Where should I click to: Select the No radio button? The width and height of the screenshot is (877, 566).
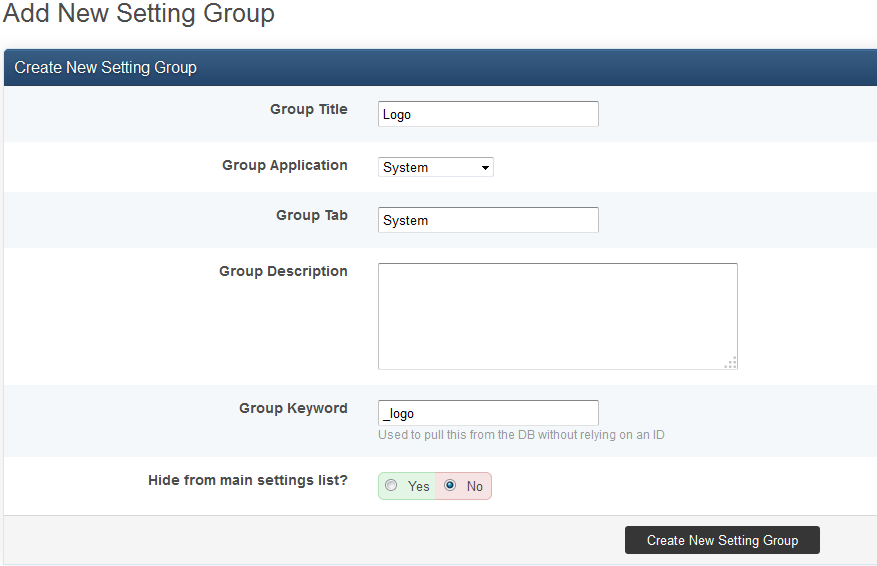pyautogui.click(x=450, y=486)
